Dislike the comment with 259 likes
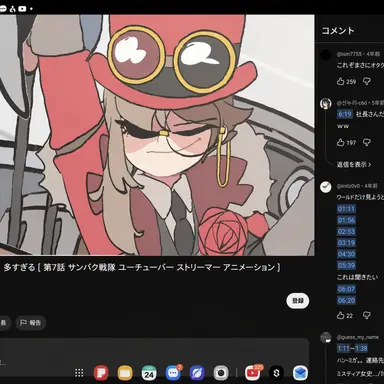The height and width of the screenshot is (384, 384). (367, 81)
